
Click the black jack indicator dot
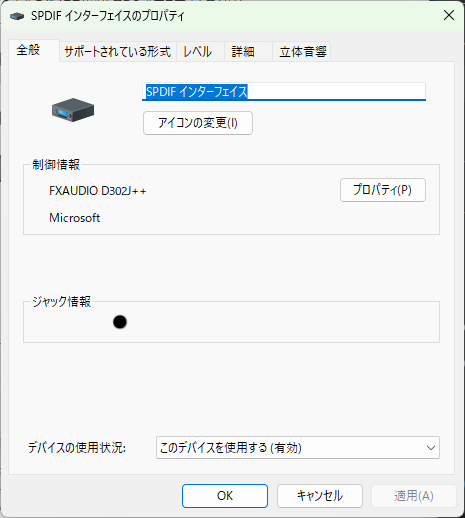click(120, 322)
